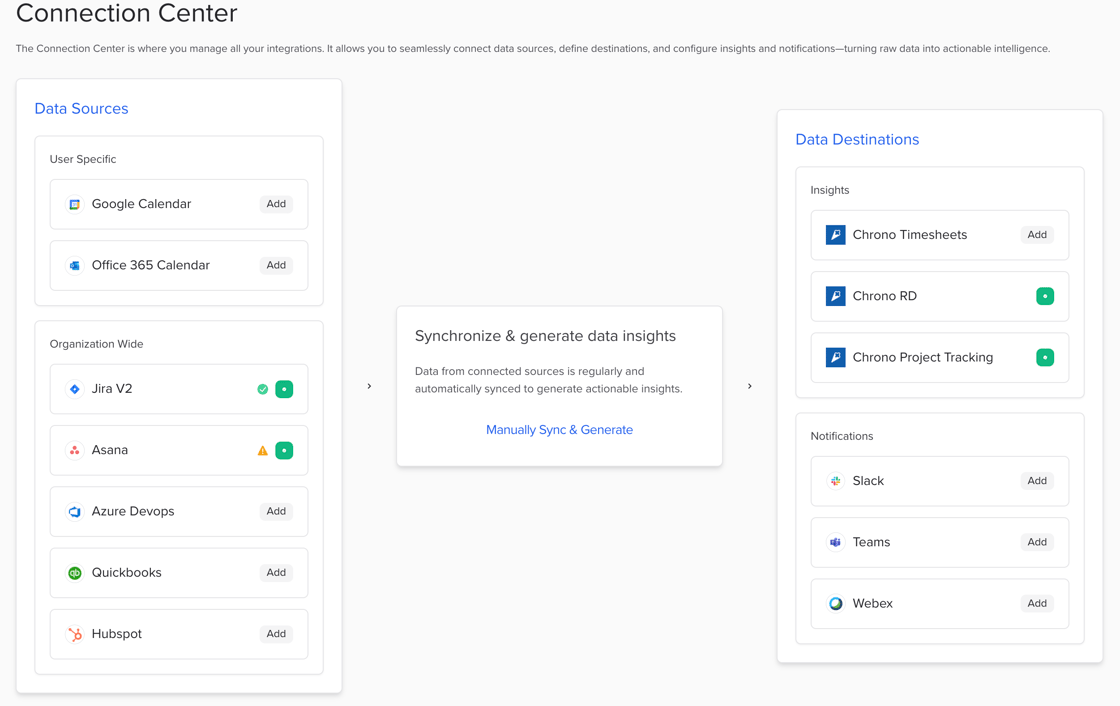This screenshot has height=706, width=1120.
Task: Click the Chrono Project Tracking logo icon
Action: pos(836,357)
